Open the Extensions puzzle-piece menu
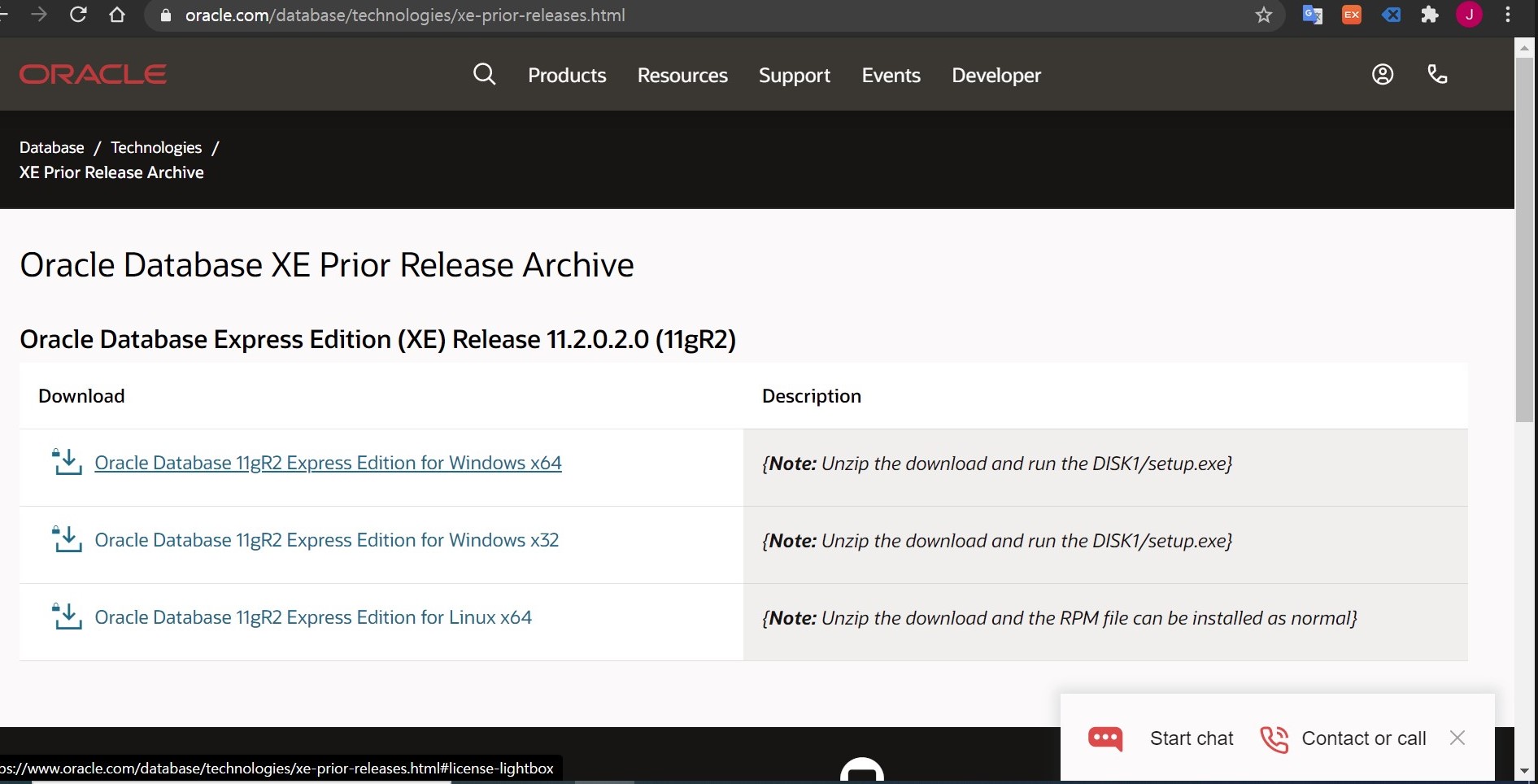This screenshot has width=1538, height=784. click(1430, 15)
